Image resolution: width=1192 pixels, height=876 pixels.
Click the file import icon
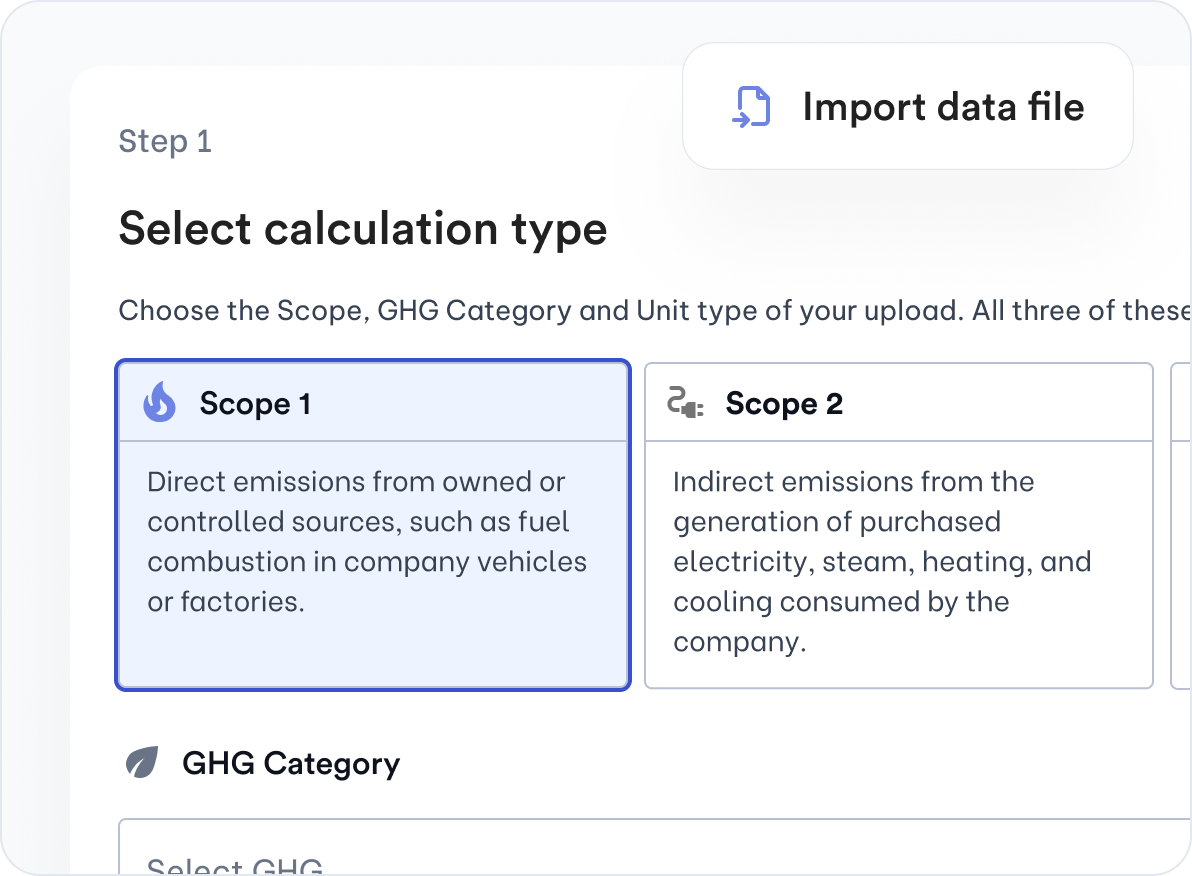click(751, 106)
